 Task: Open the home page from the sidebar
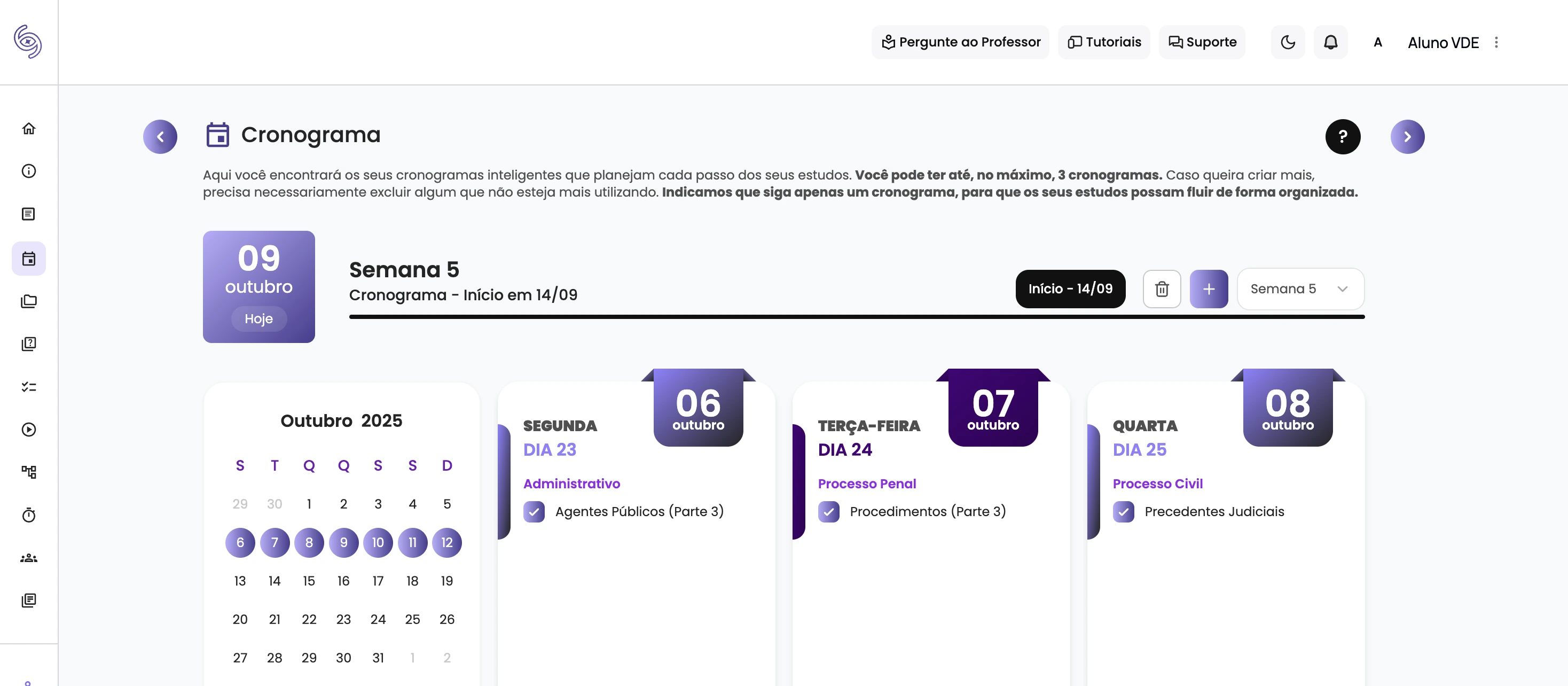pyautogui.click(x=29, y=129)
